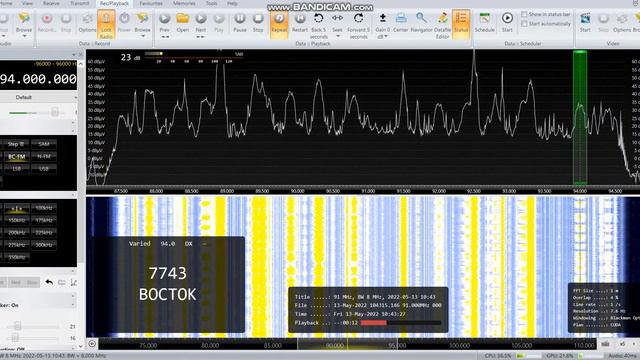This screenshot has width=640, height=360.
Task: Stop the playback in Data Playback group
Action: tap(258, 22)
